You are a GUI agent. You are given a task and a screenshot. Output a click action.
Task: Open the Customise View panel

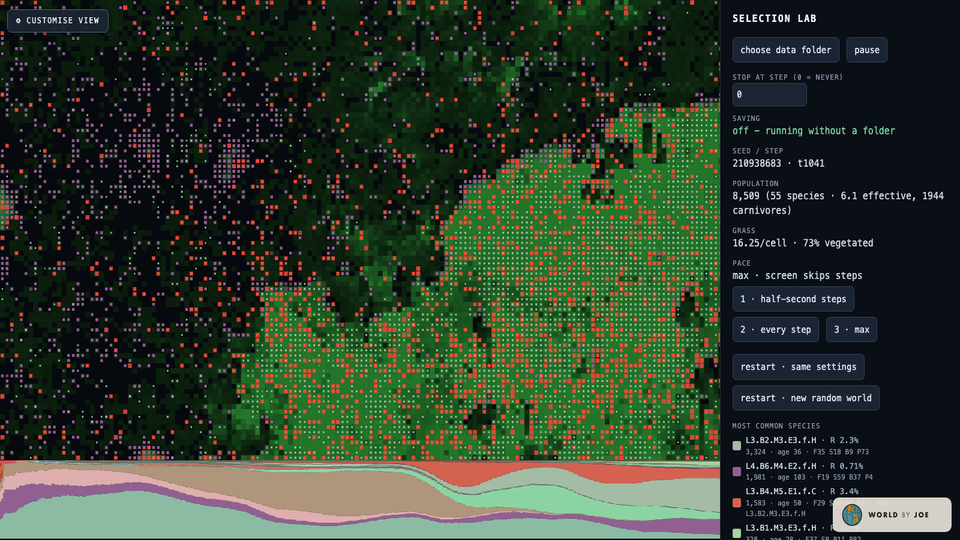click(58, 21)
